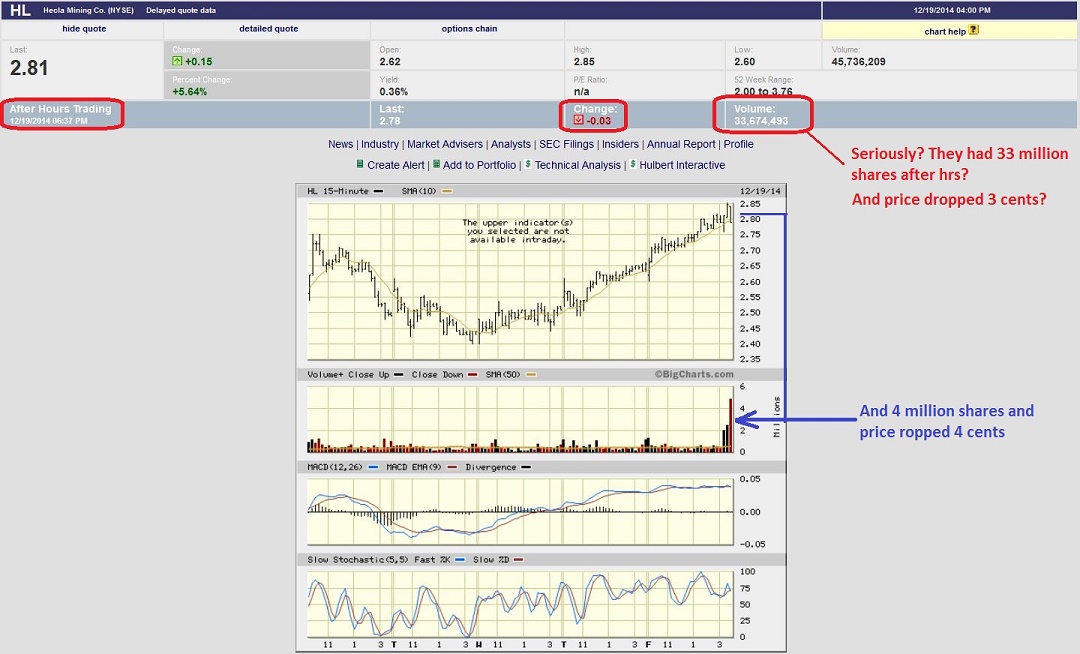The image size is (1080, 654).
Task: Open the Industry link
Action: pos(380,144)
